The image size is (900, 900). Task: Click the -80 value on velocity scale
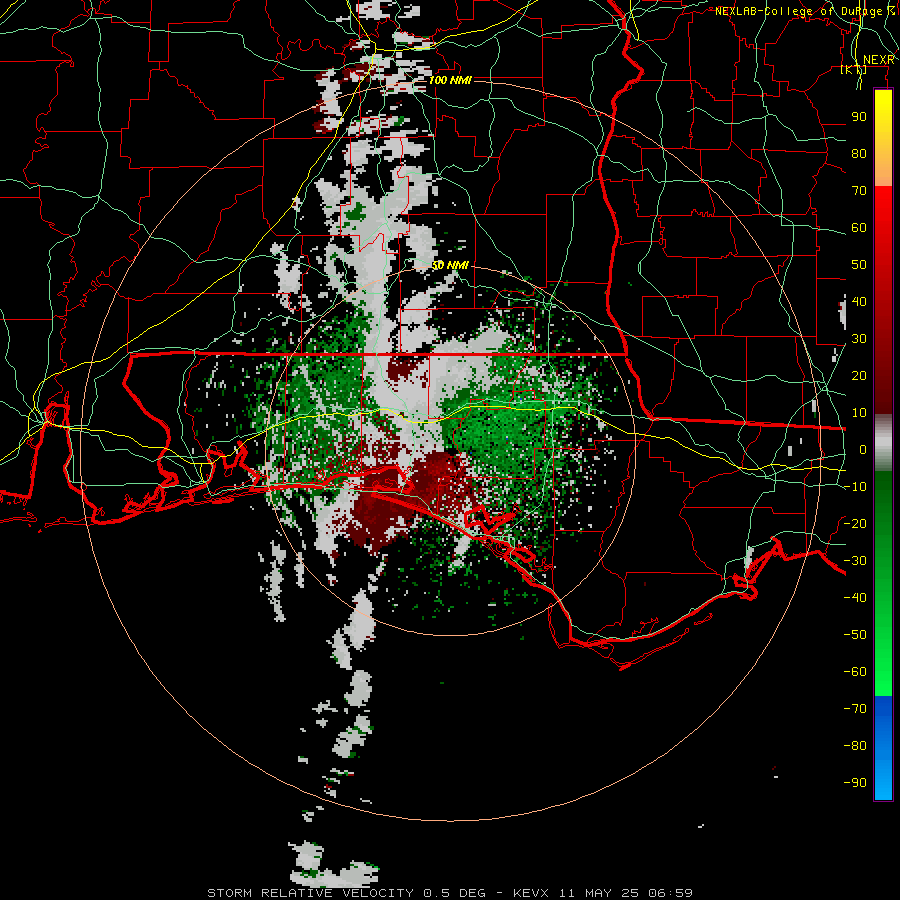point(855,746)
